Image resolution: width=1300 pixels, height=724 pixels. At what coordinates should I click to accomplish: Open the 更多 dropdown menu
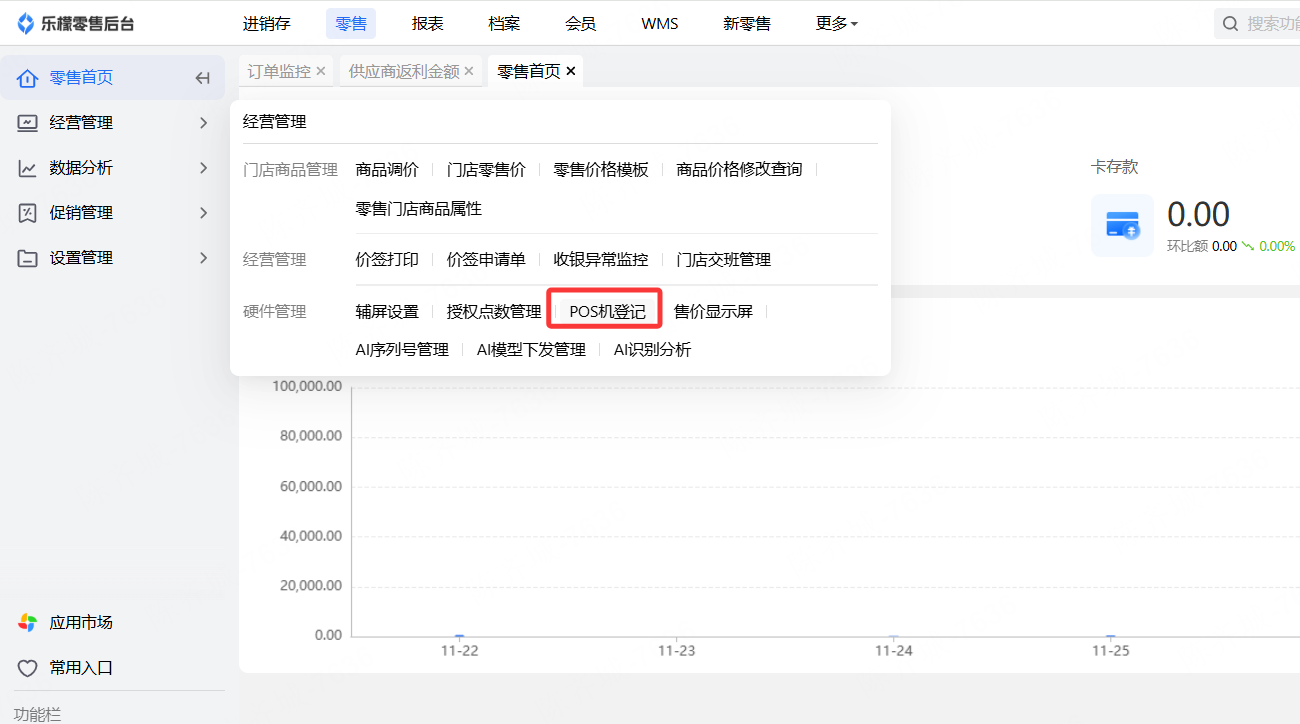[837, 23]
